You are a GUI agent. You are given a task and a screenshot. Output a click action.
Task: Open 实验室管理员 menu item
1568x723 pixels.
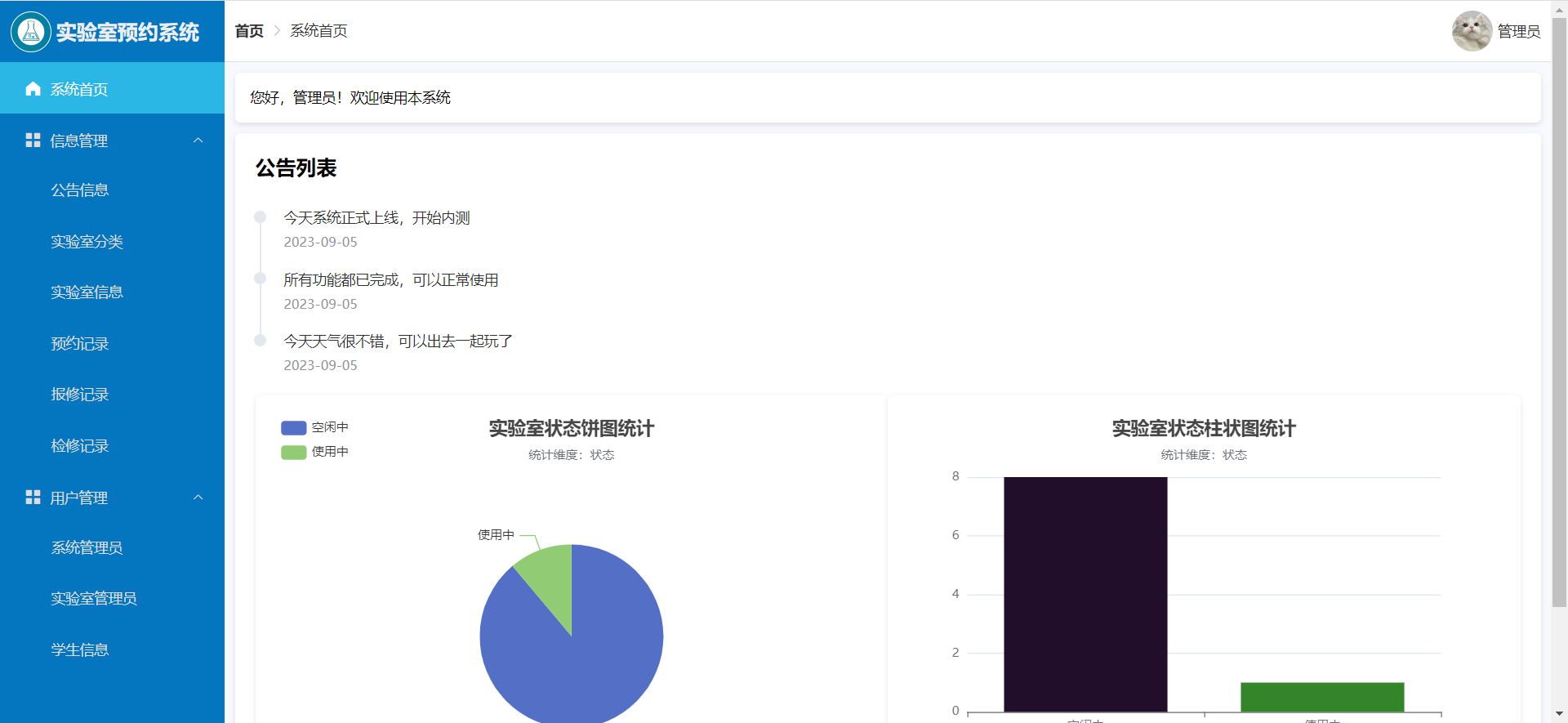[112, 599]
